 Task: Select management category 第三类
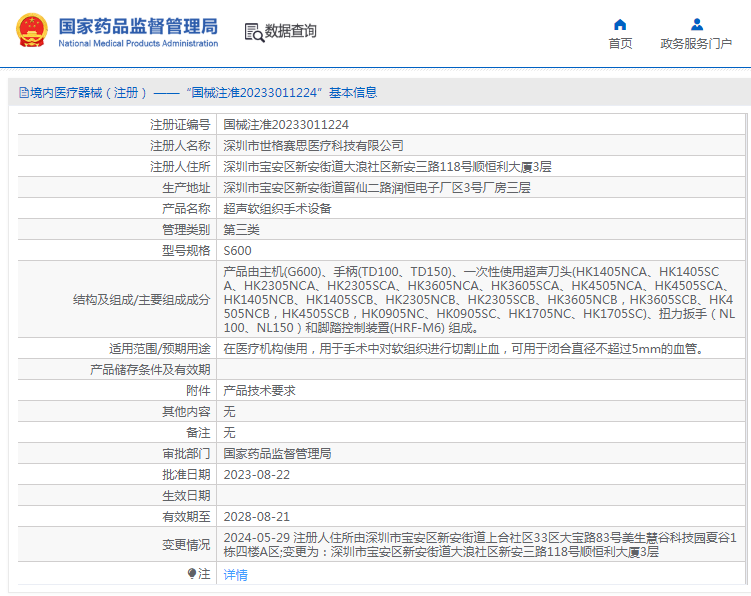[241, 229]
